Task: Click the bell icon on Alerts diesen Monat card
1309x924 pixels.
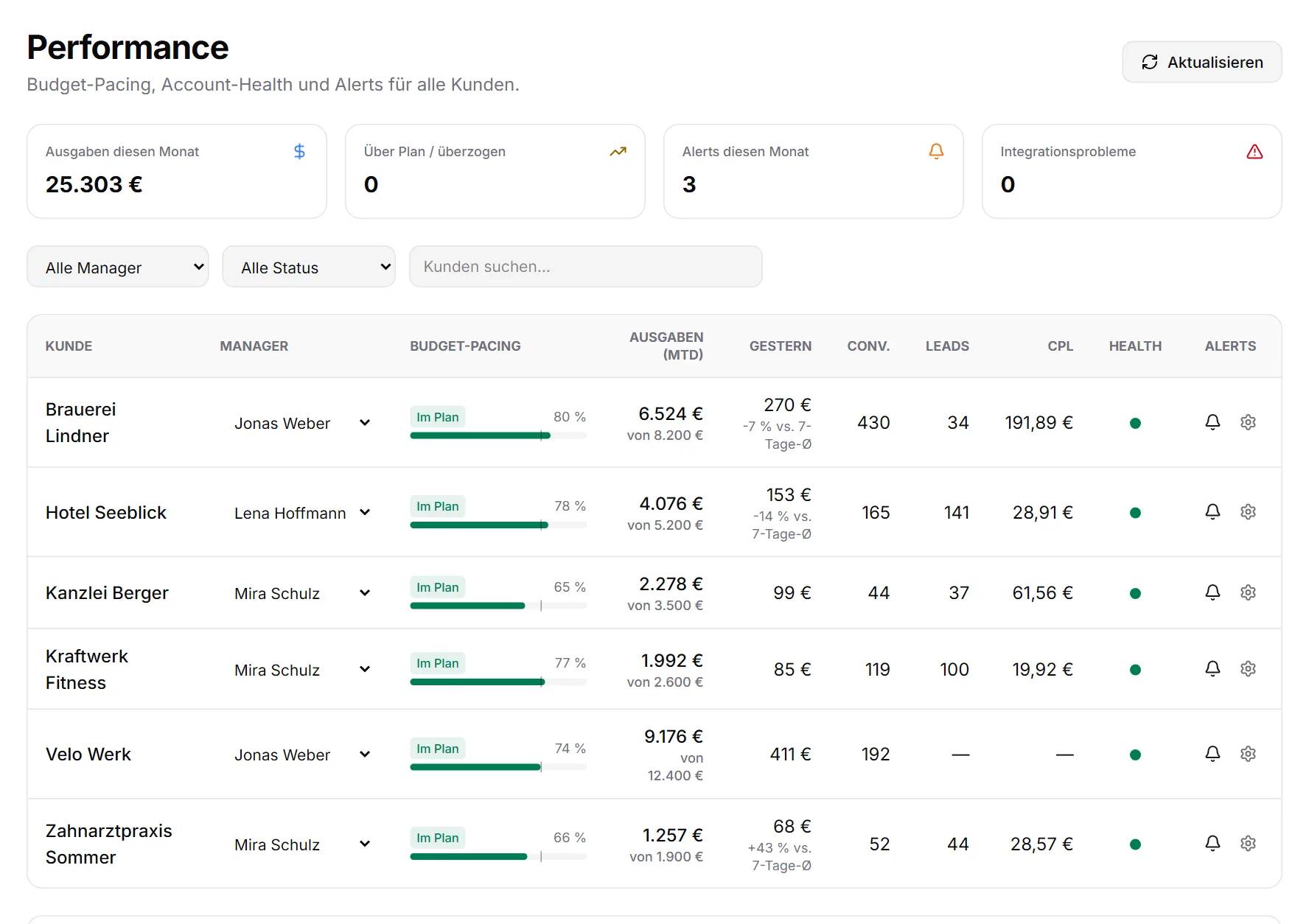Action: pyautogui.click(x=936, y=151)
